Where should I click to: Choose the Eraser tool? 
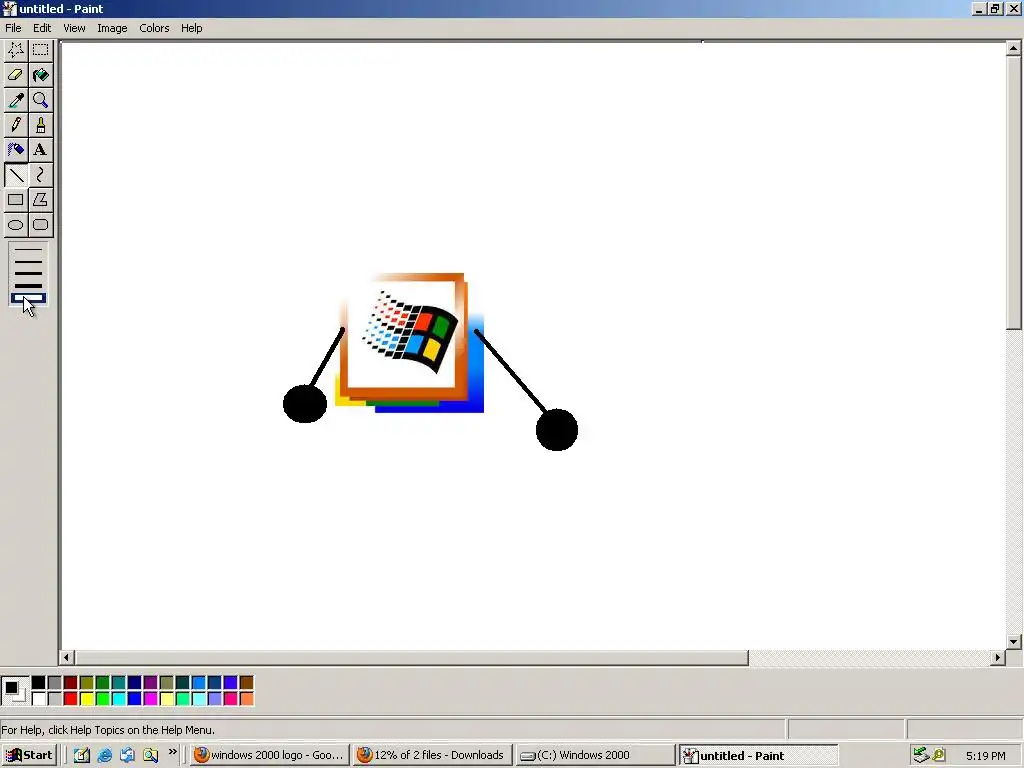(x=16, y=74)
